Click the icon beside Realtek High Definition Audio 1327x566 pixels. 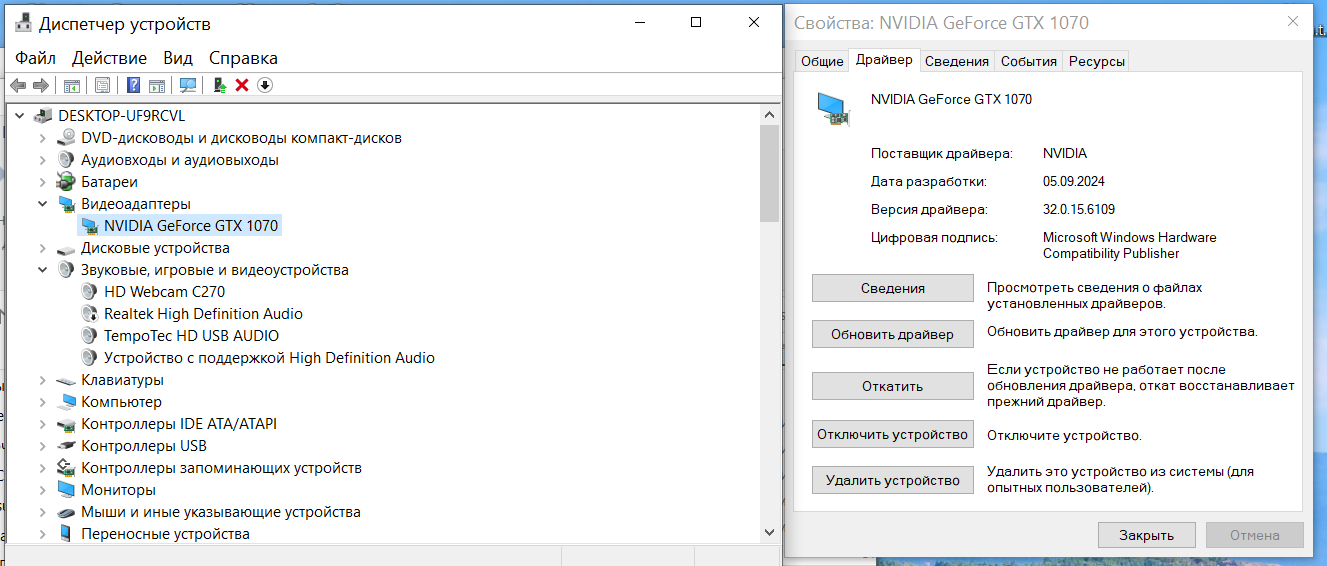point(89,314)
